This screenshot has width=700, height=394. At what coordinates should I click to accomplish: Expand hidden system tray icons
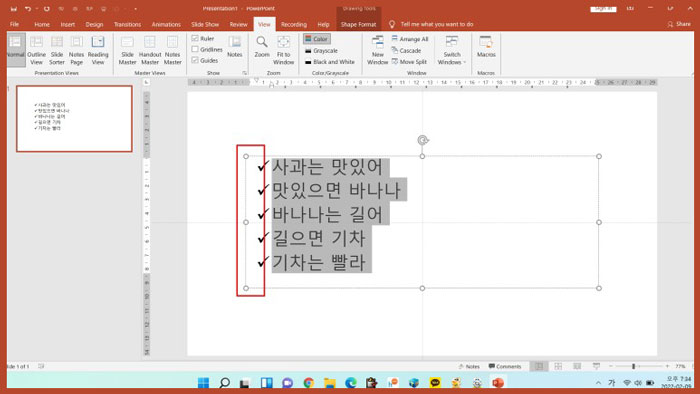598,383
